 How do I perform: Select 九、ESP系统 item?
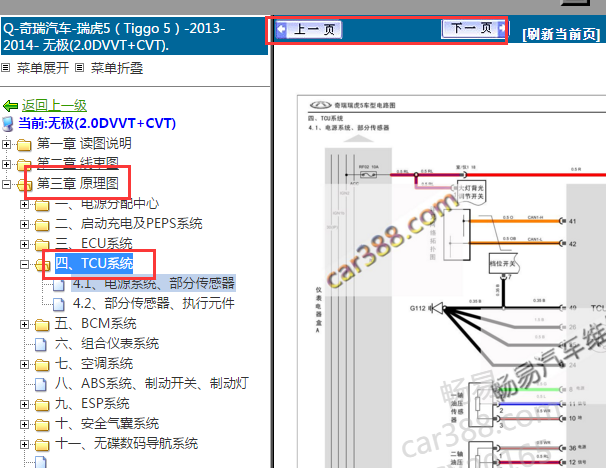click(92, 403)
